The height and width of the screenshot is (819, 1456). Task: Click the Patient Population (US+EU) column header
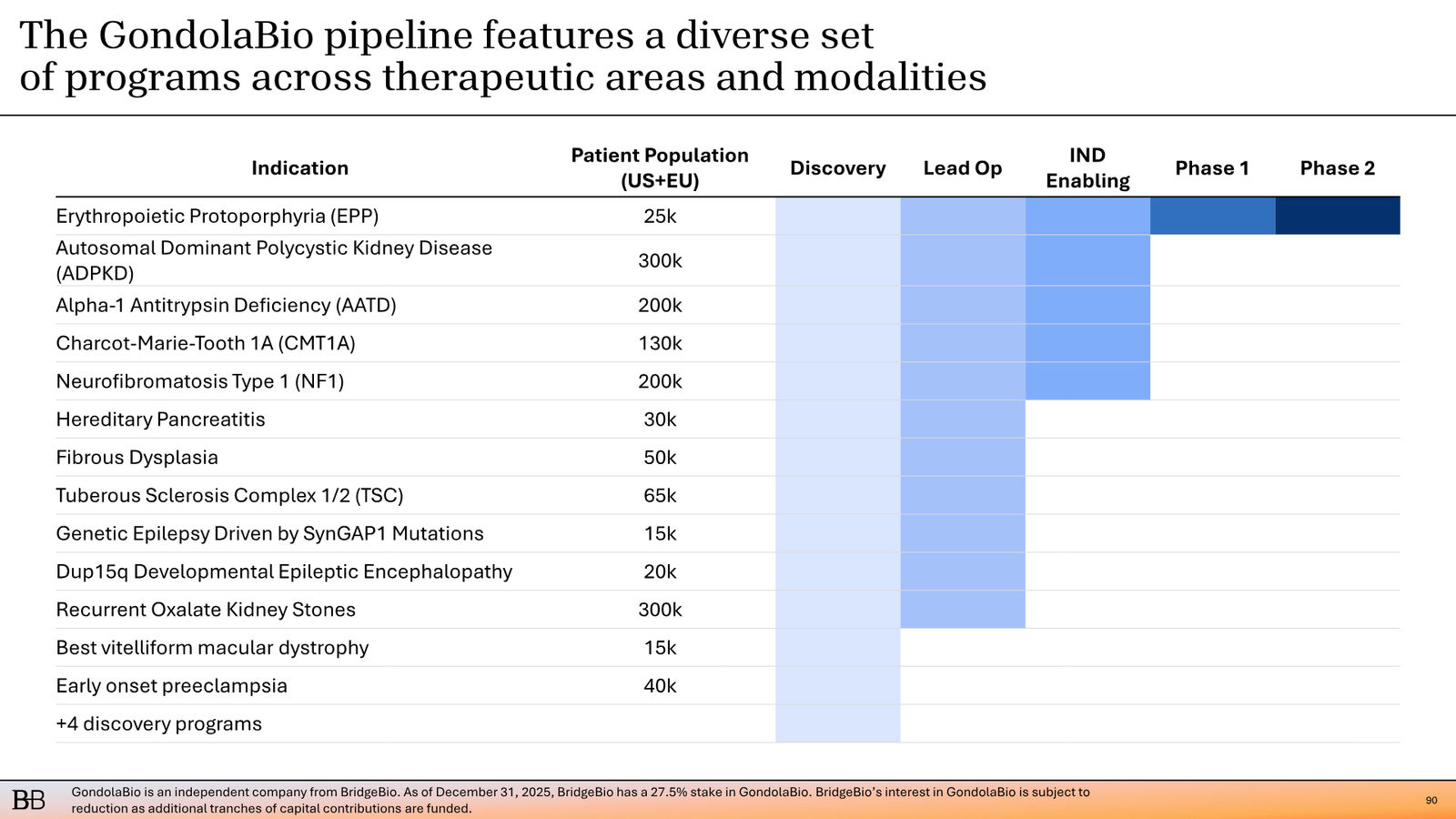(660, 168)
